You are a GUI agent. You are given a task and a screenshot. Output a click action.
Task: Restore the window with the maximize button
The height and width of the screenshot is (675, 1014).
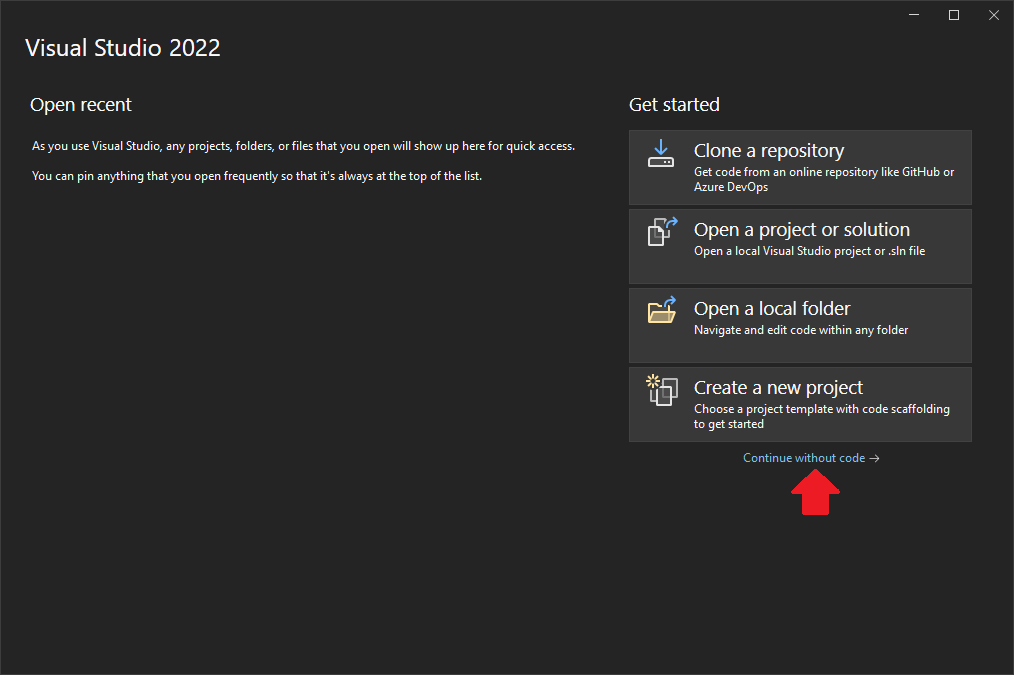[953, 14]
